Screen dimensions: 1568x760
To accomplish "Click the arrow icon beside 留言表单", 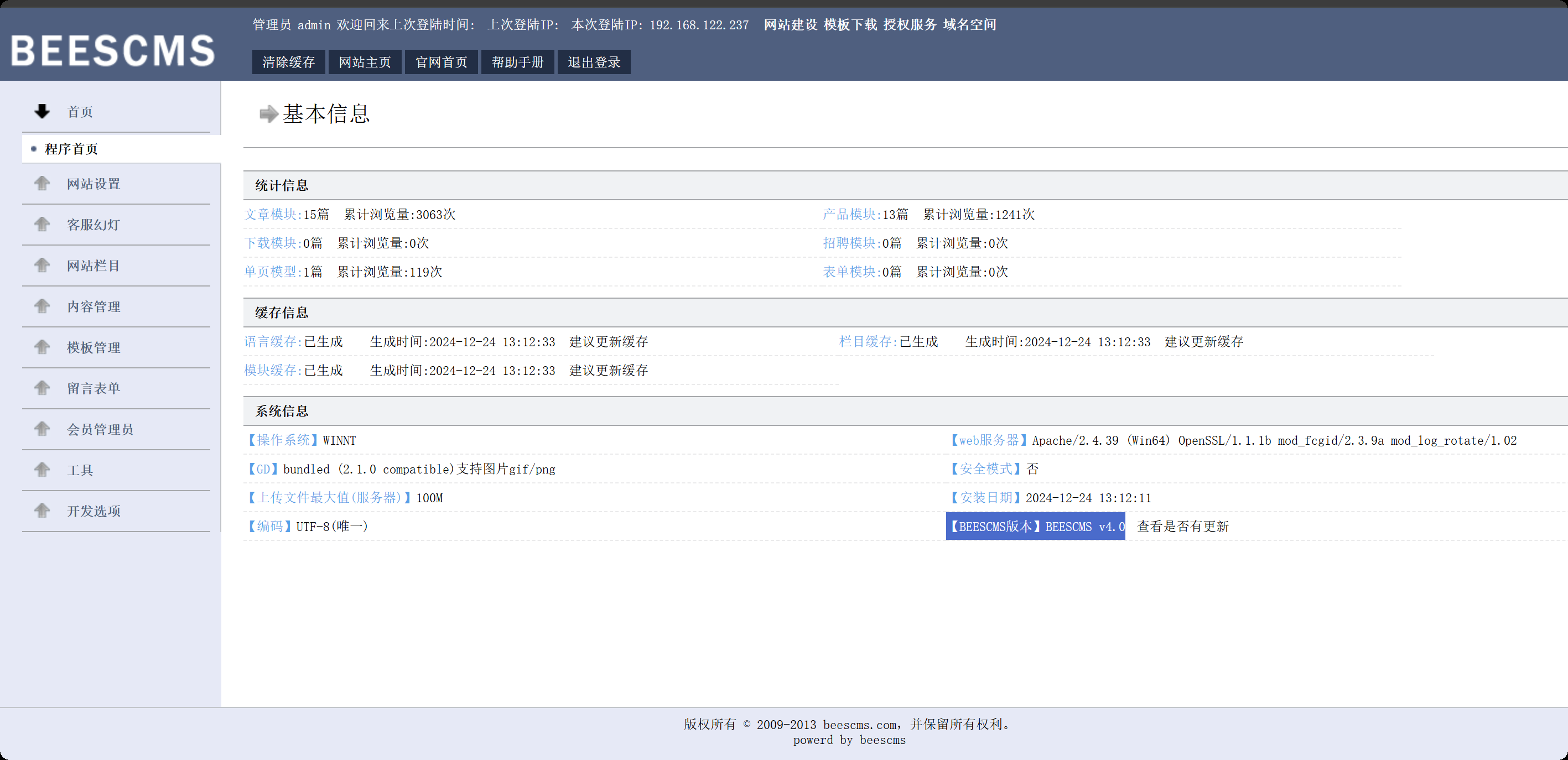I will (42, 388).
